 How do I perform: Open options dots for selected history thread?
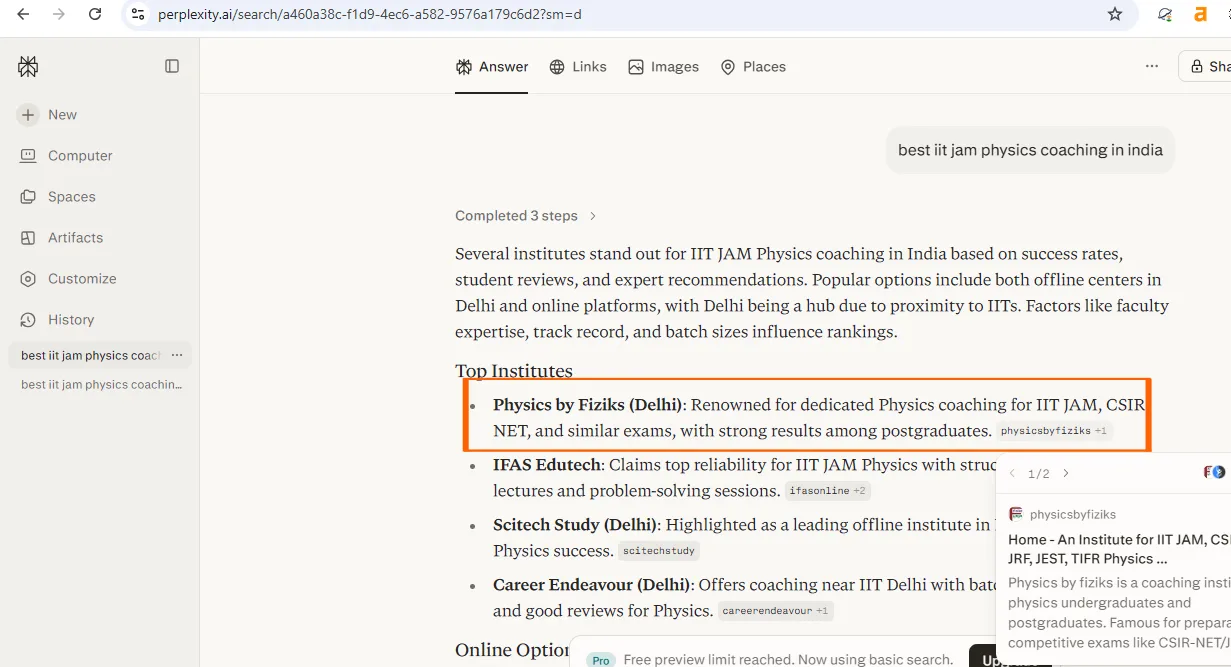177,355
